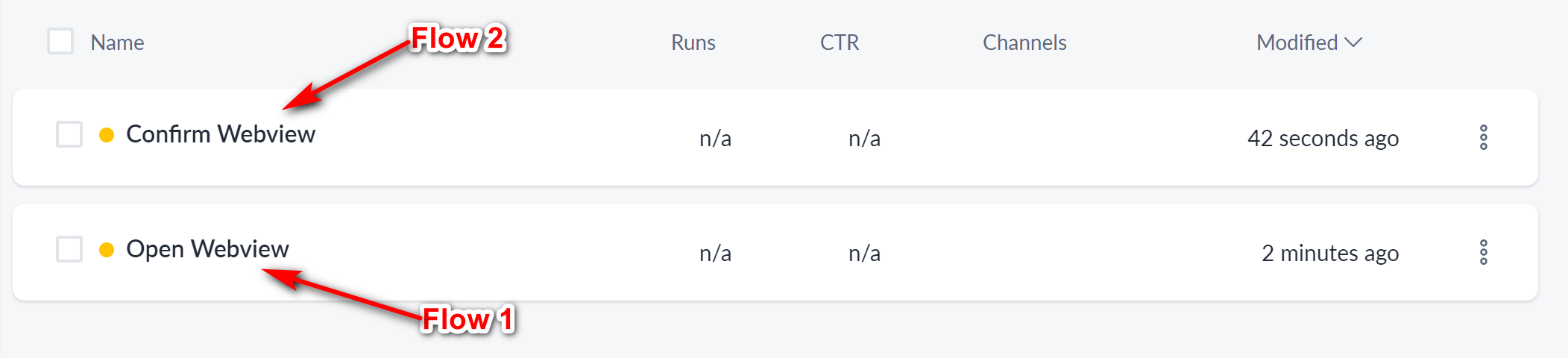Tick the select-all checkbox in the header
The width and height of the screenshot is (1568, 358).
coord(60,42)
